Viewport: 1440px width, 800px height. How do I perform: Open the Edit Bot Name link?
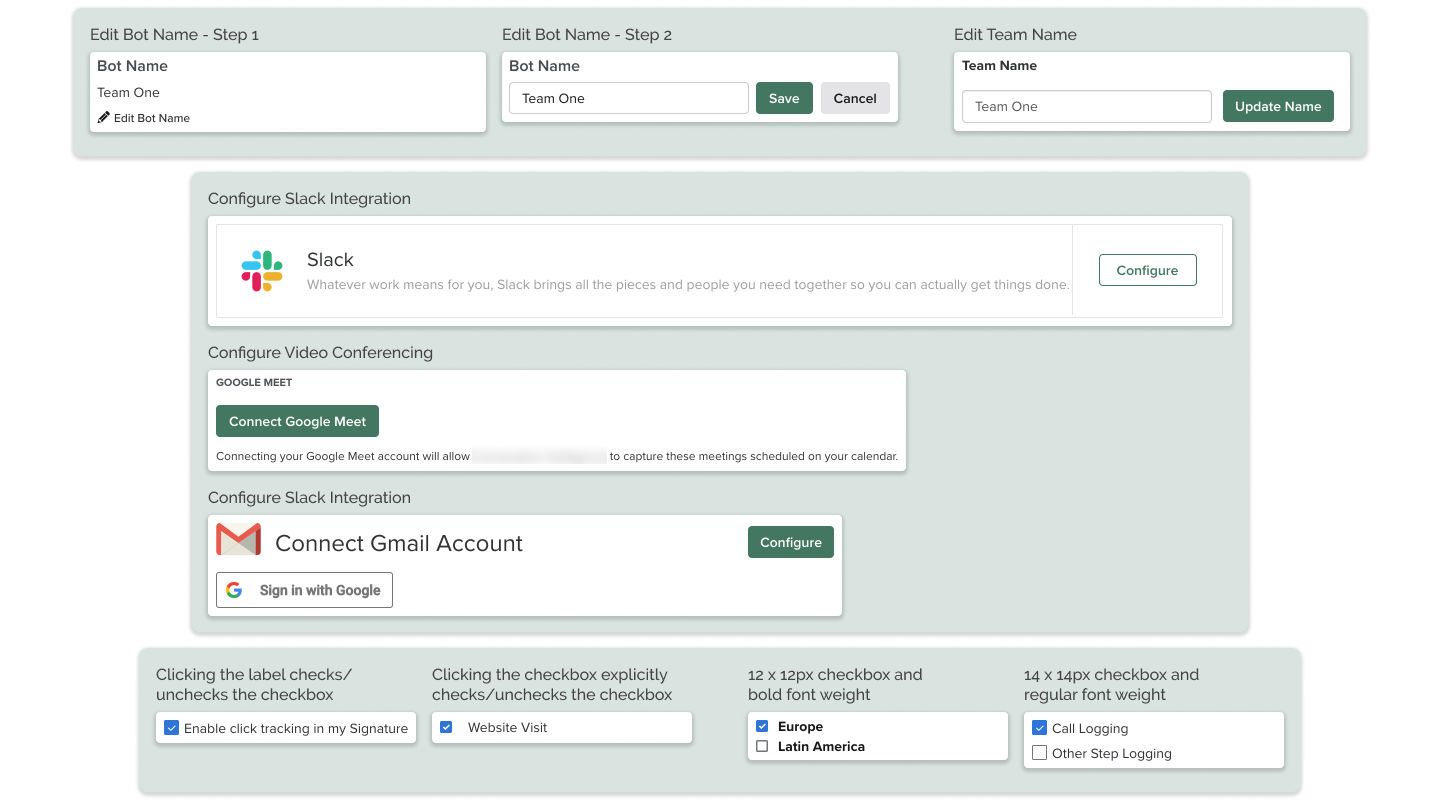pyautogui.click(x=151, y=118)
